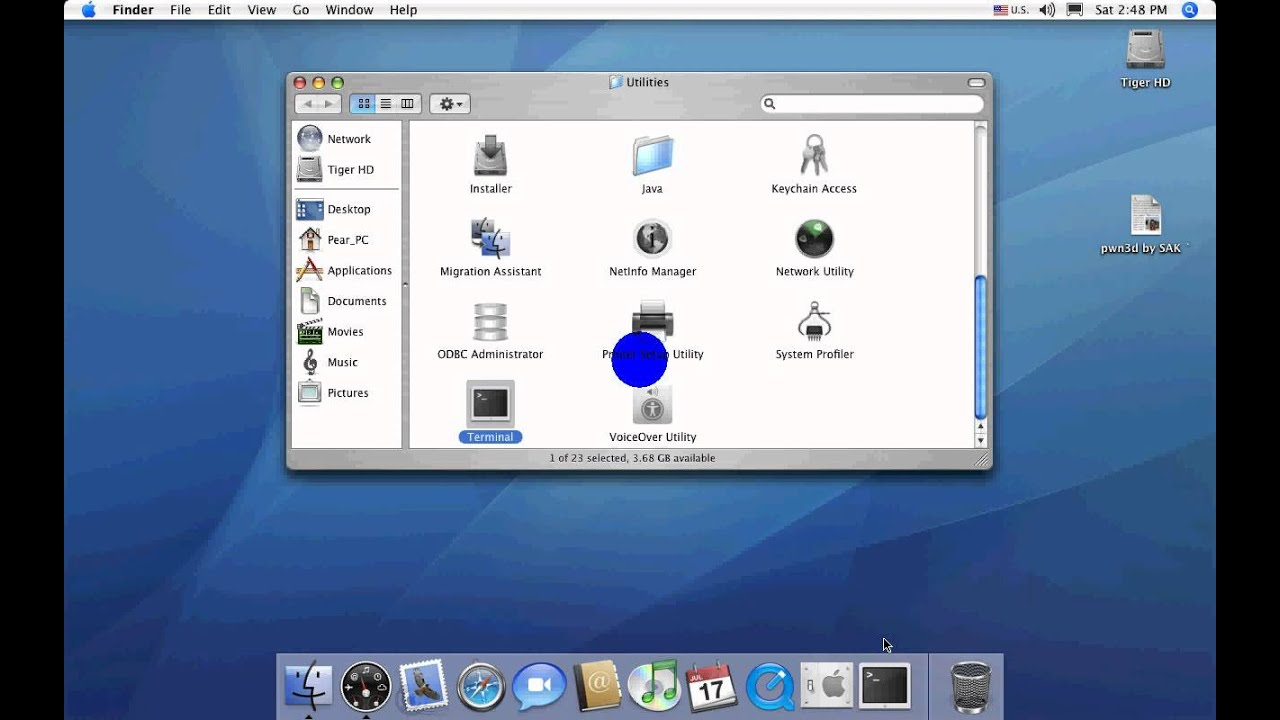Image resolution: width=1280 pixels, height=720 pixels.
Task: Open the Java folder
Action: point(652,156)
